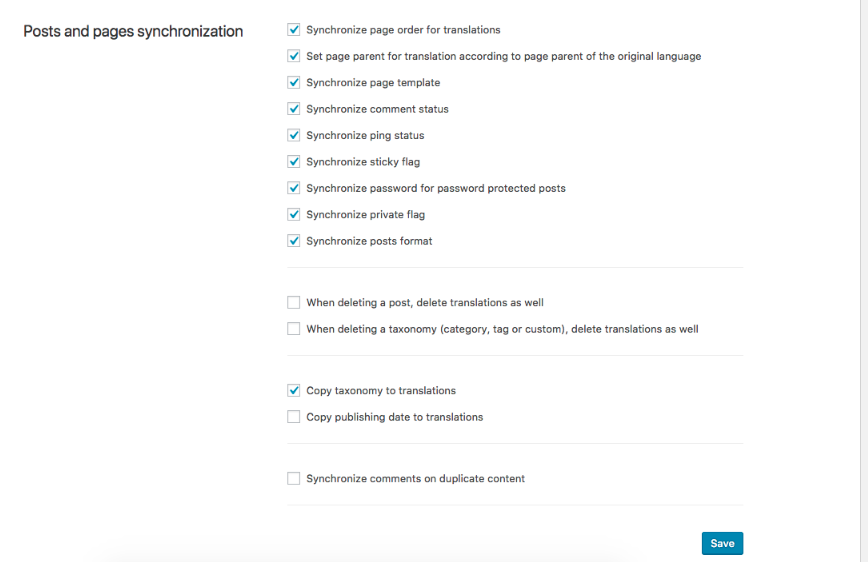
Task: Uncheck Synchronize password for protected posts
Action: click(x=294, y=188)
